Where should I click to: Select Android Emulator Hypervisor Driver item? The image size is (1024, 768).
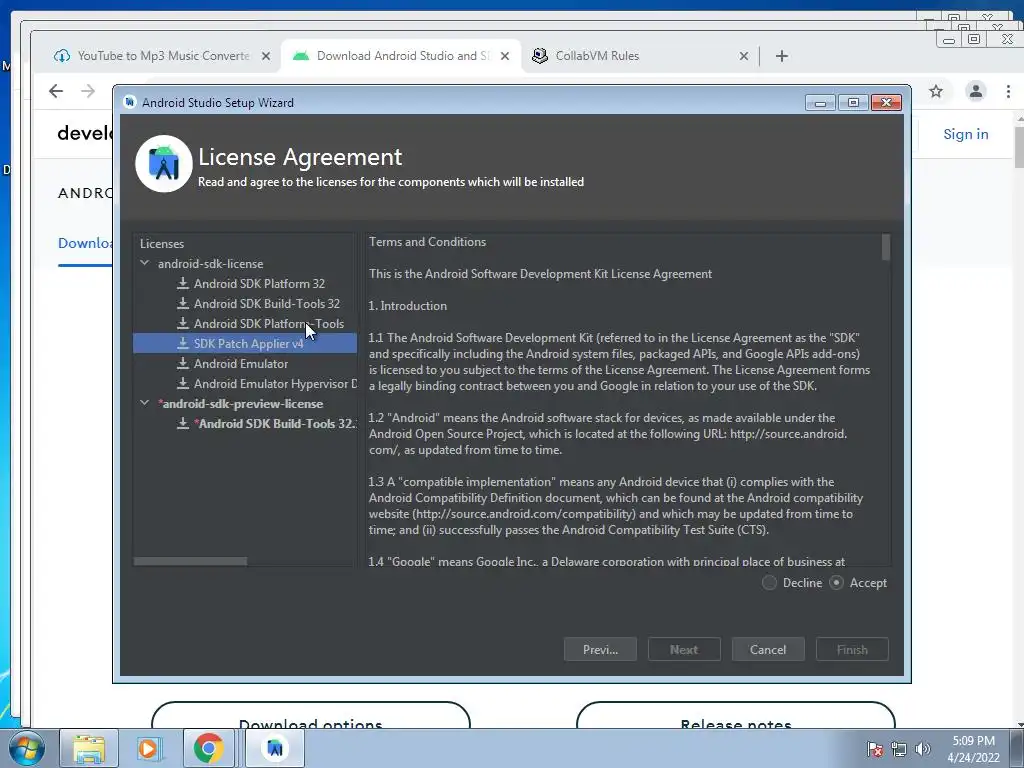coord(275,383)
